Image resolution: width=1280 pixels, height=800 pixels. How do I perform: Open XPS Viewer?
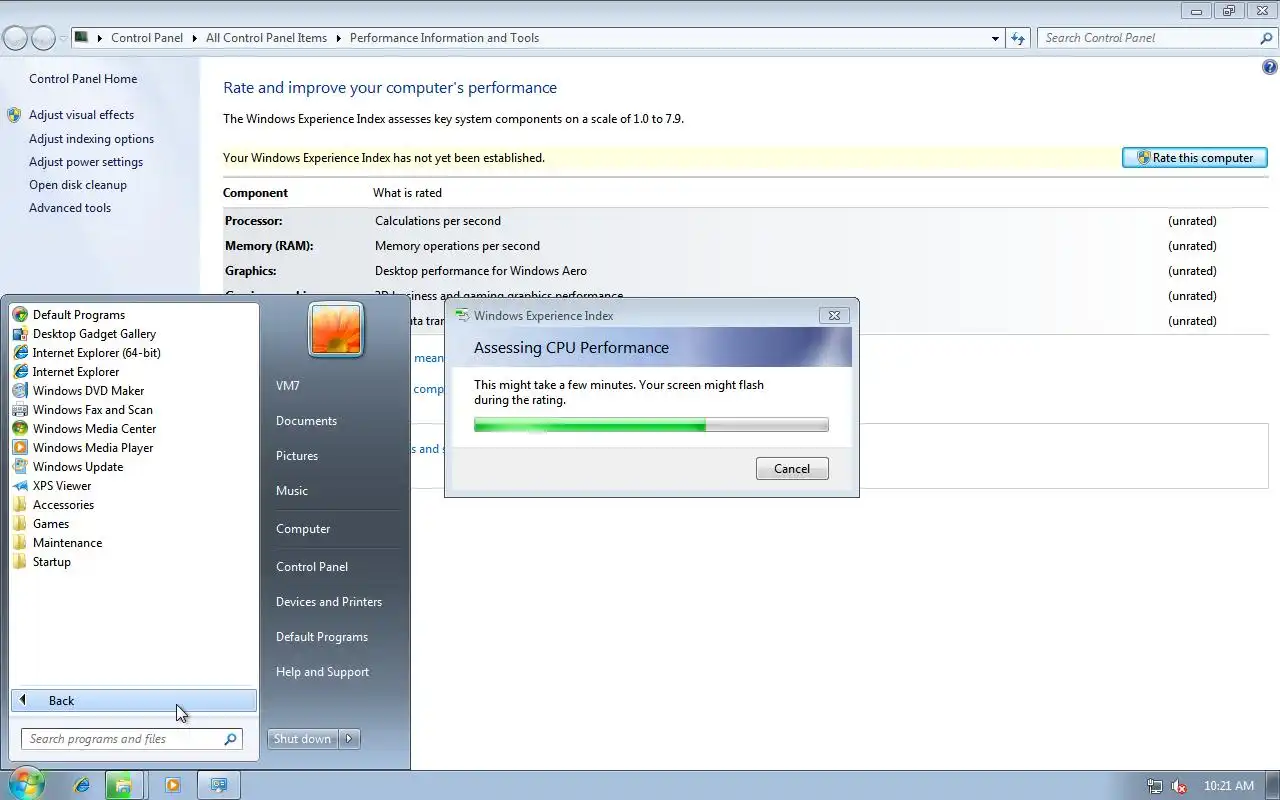click(62, 486)
